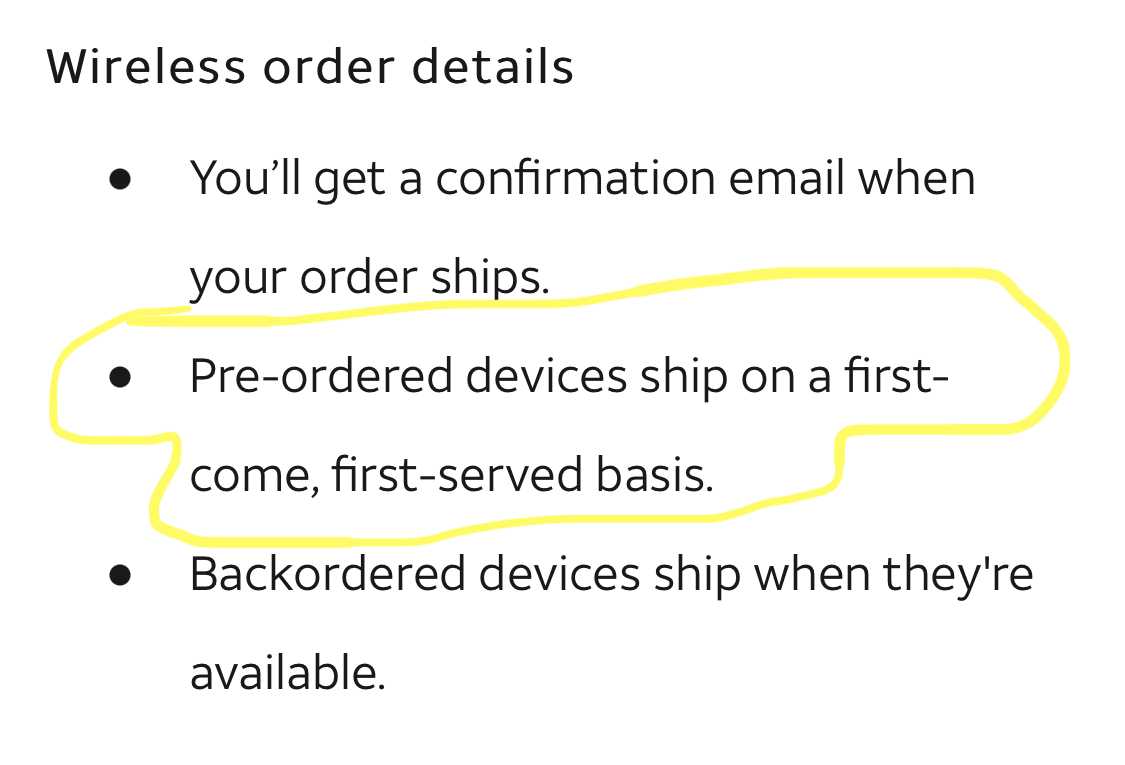This screenshot has height=765, width=1125.
Task: Click 'Backordered devices ship when they're' line
Action: point(611,574)
